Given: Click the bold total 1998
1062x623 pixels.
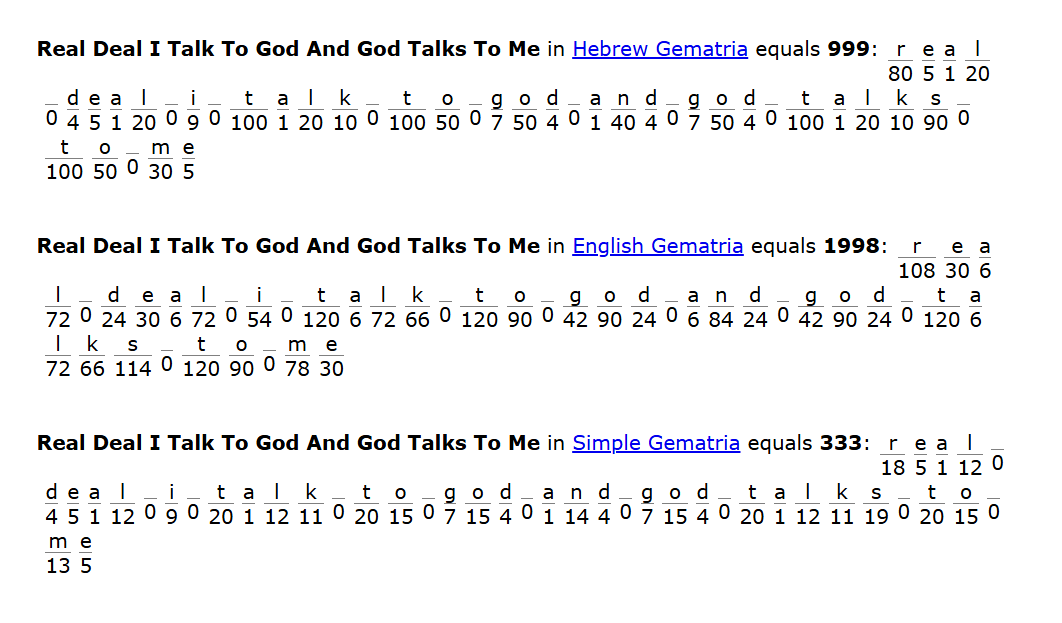Looking at the screenshot, I should coord(851,246).
